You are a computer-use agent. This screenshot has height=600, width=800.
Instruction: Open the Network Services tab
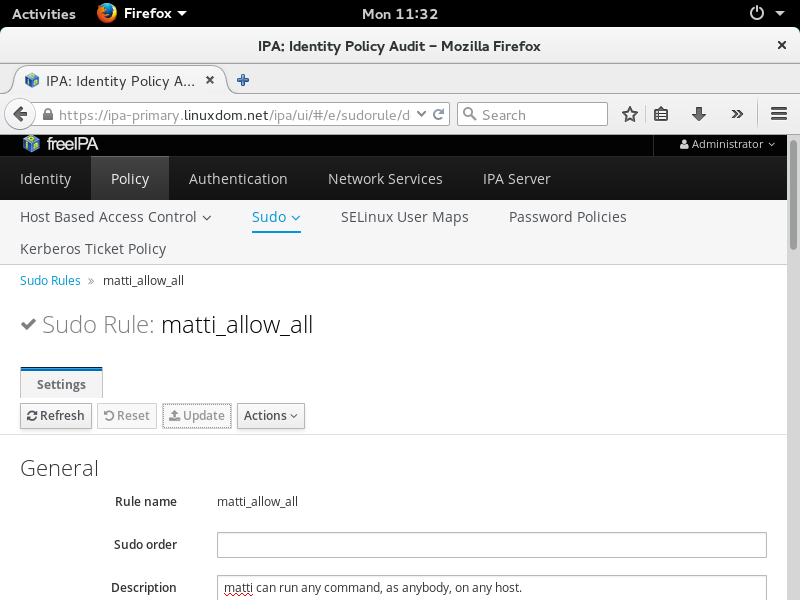click(385, 179)
